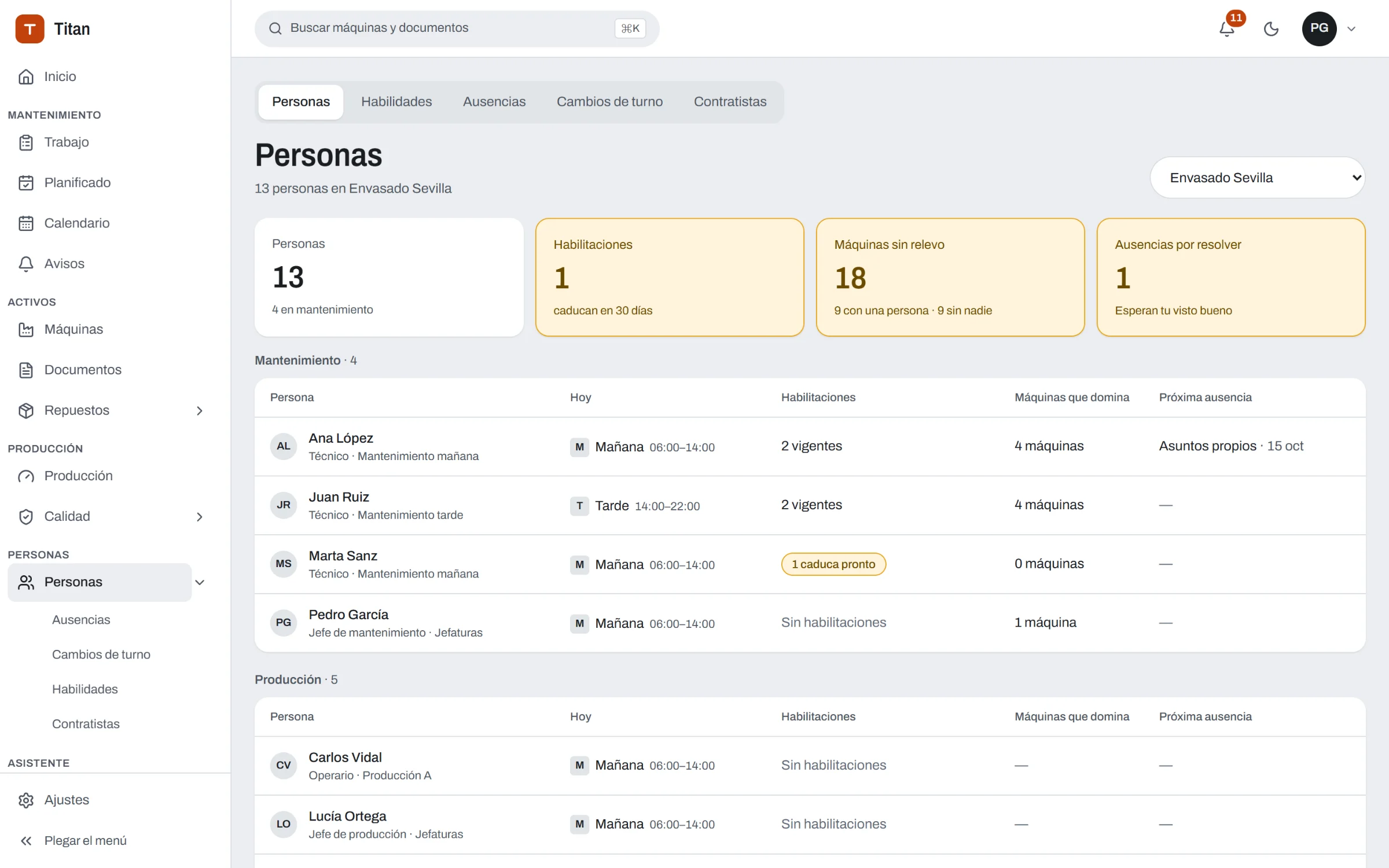Open Ausencias in sidebar submenu
This screenshot has height=868, width=1389.
(x=81, y=620)
